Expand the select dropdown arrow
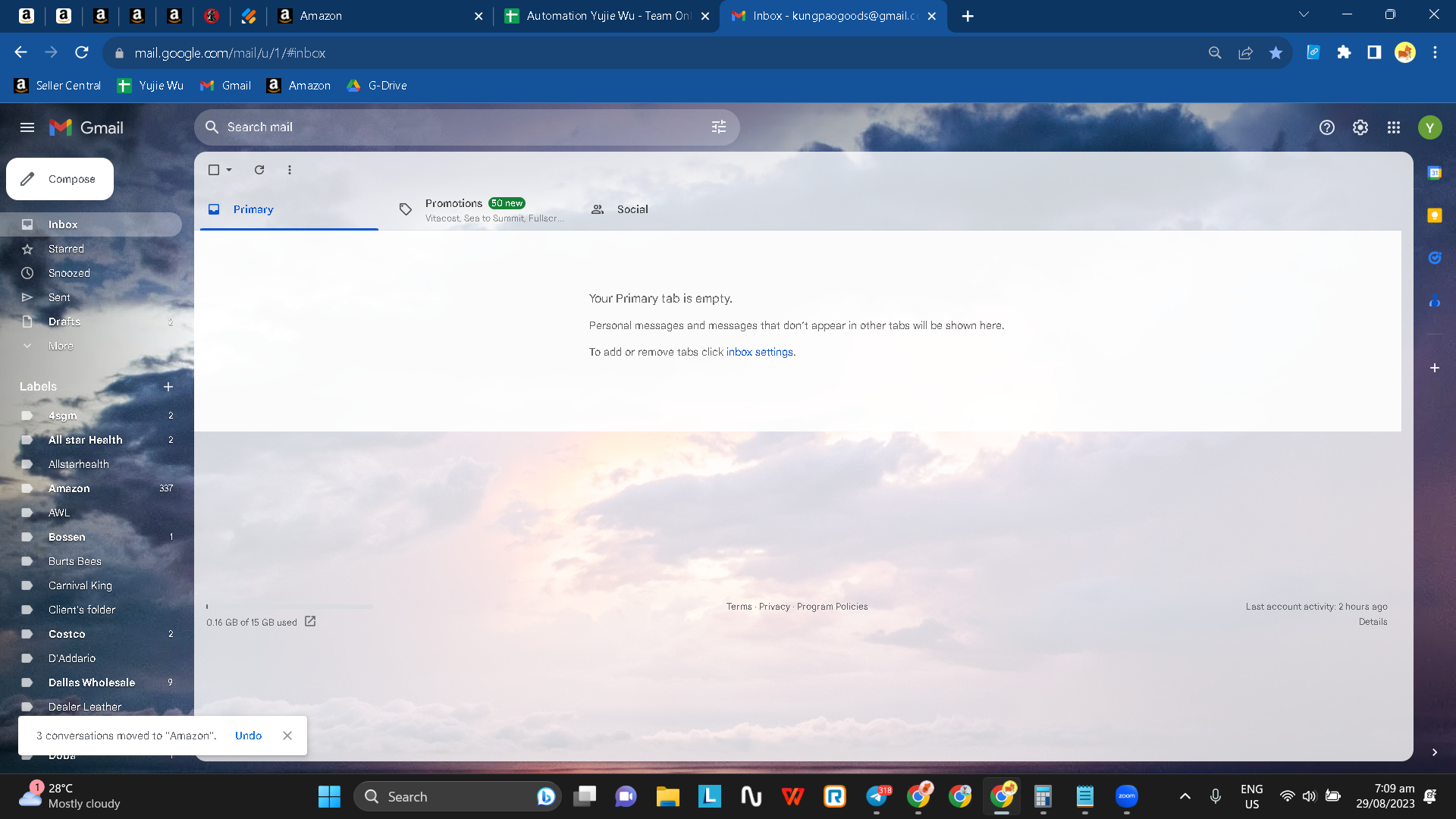 click(229, 170)
